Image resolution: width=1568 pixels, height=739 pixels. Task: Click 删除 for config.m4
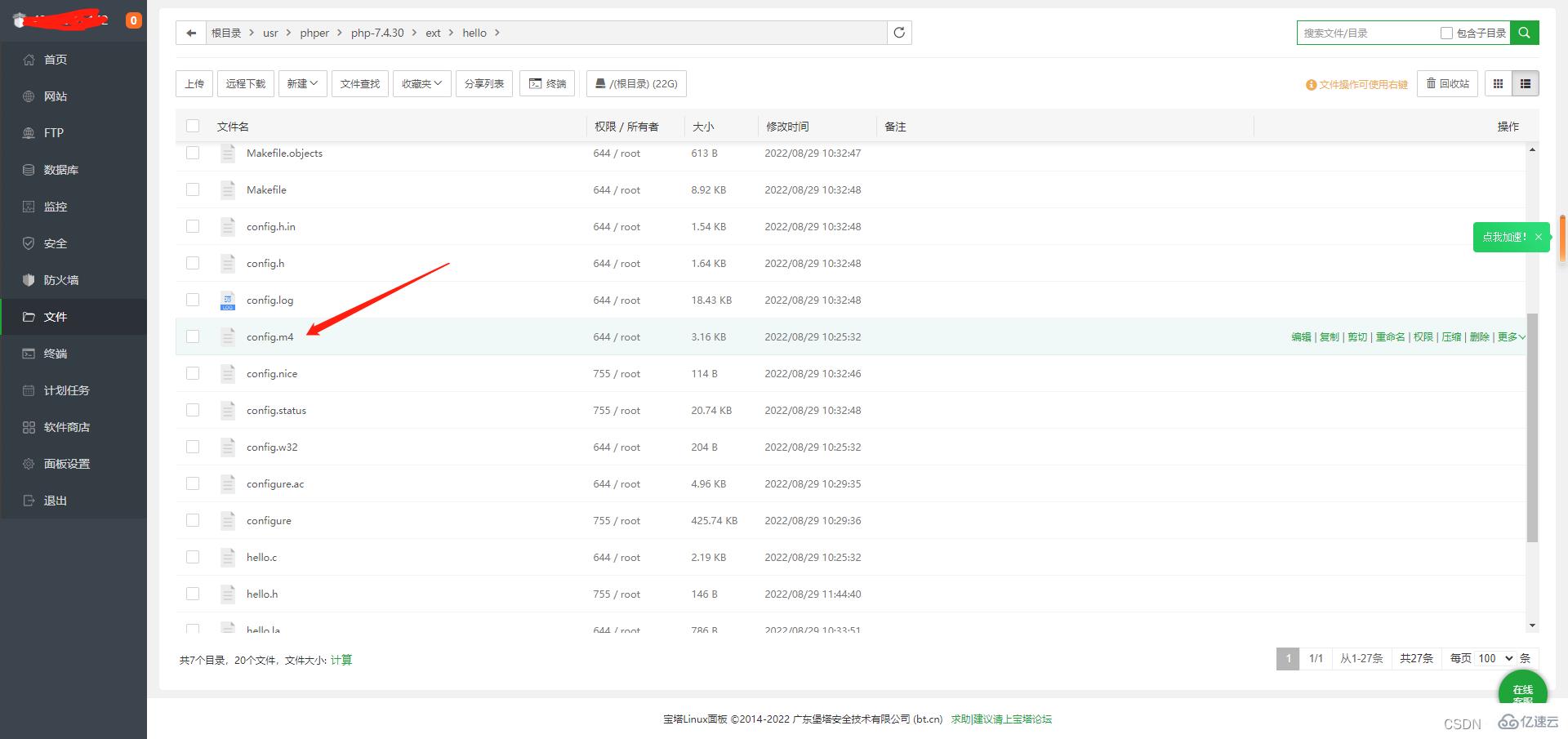[x=1479, y=336]
